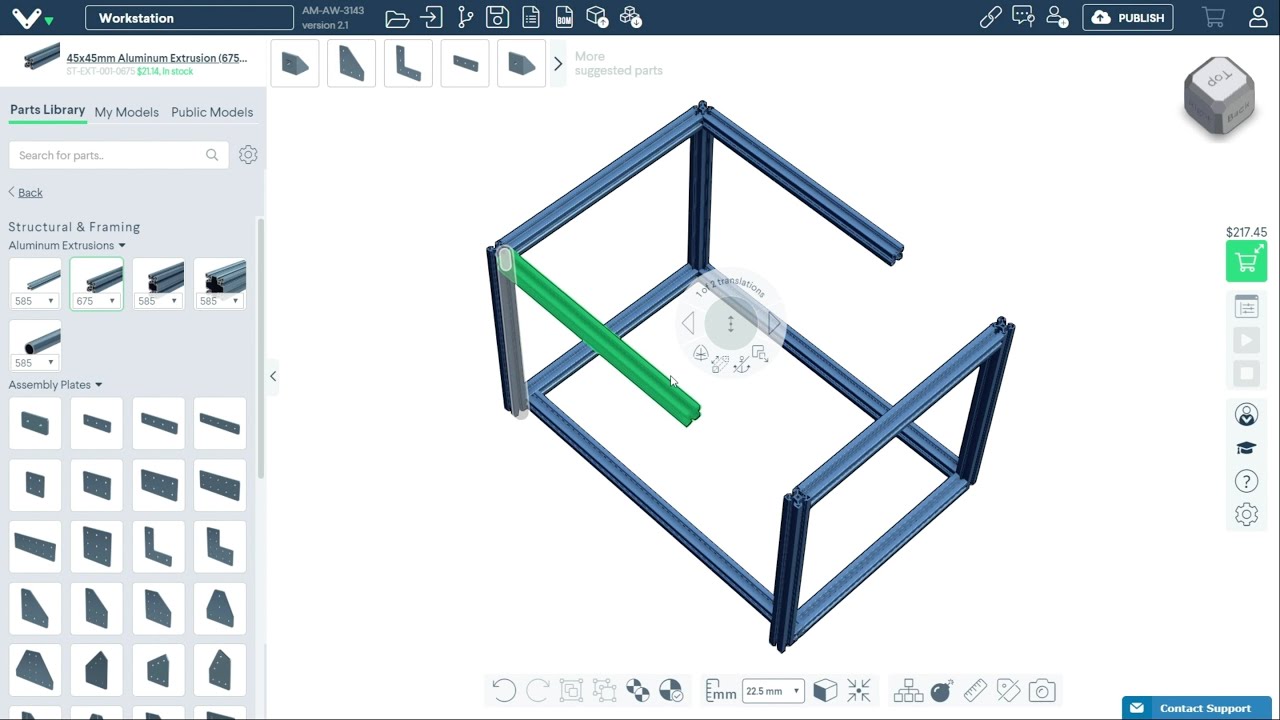This screenshot has width=1280, height=720.
Task: Open the BOM bill of materials icon
Action: click(x=564, y=18)
